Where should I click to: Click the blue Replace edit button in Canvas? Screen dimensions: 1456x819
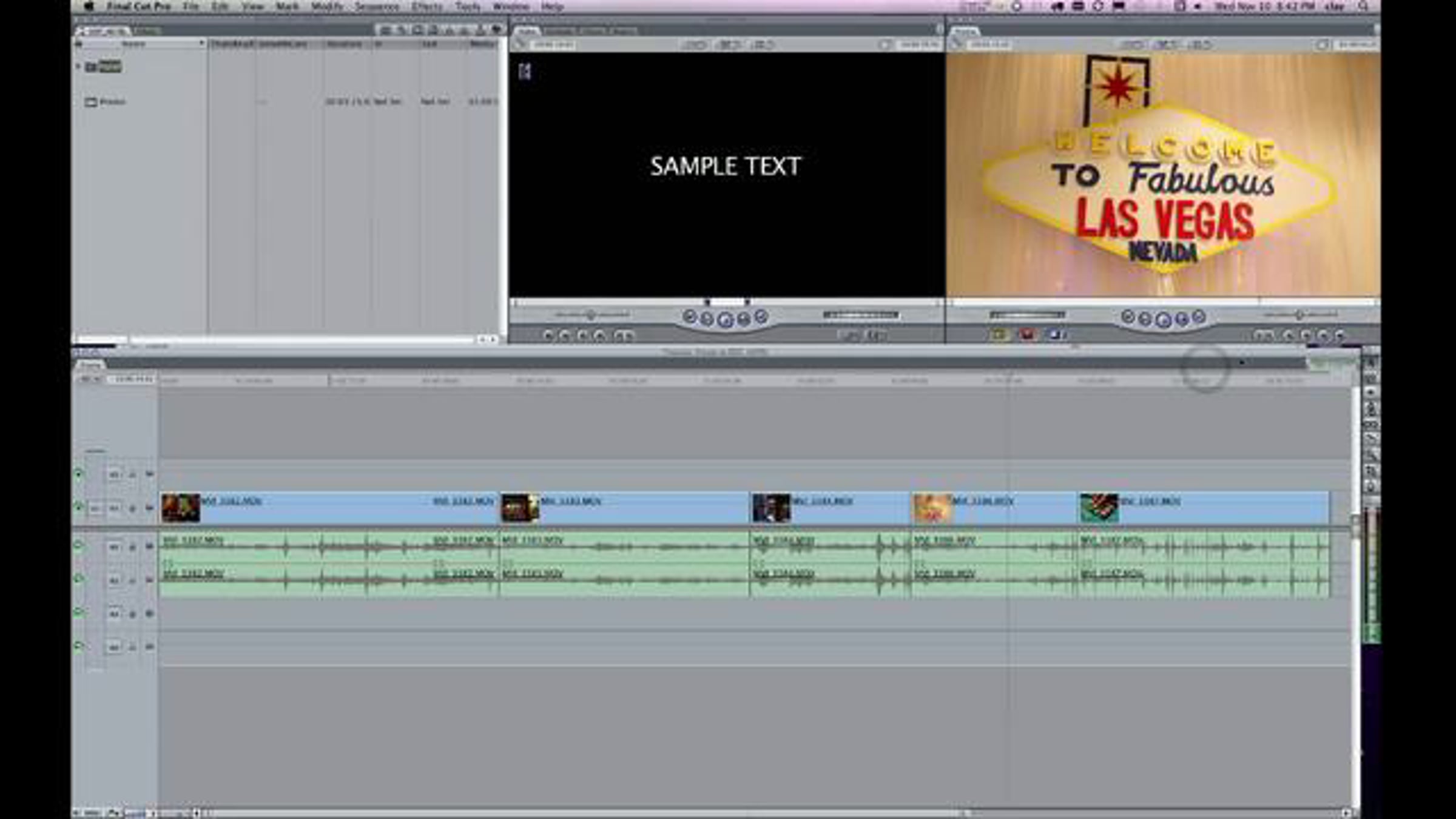click(1056, 334)
